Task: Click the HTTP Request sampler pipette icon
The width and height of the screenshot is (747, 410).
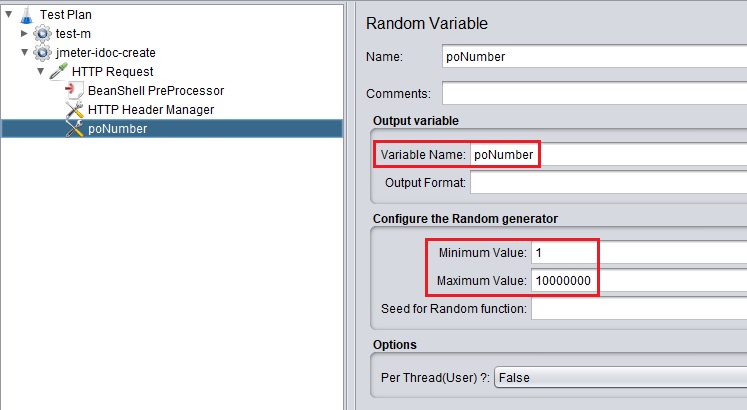Action: click(58, 71)
